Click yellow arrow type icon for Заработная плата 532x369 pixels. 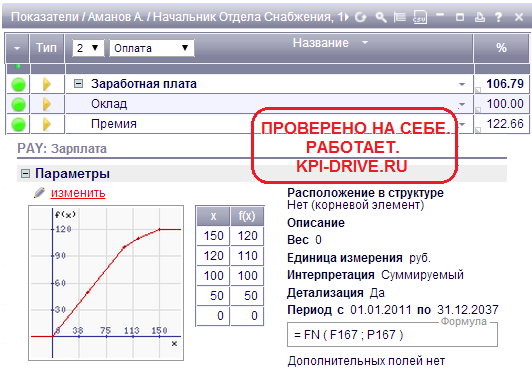46,84
